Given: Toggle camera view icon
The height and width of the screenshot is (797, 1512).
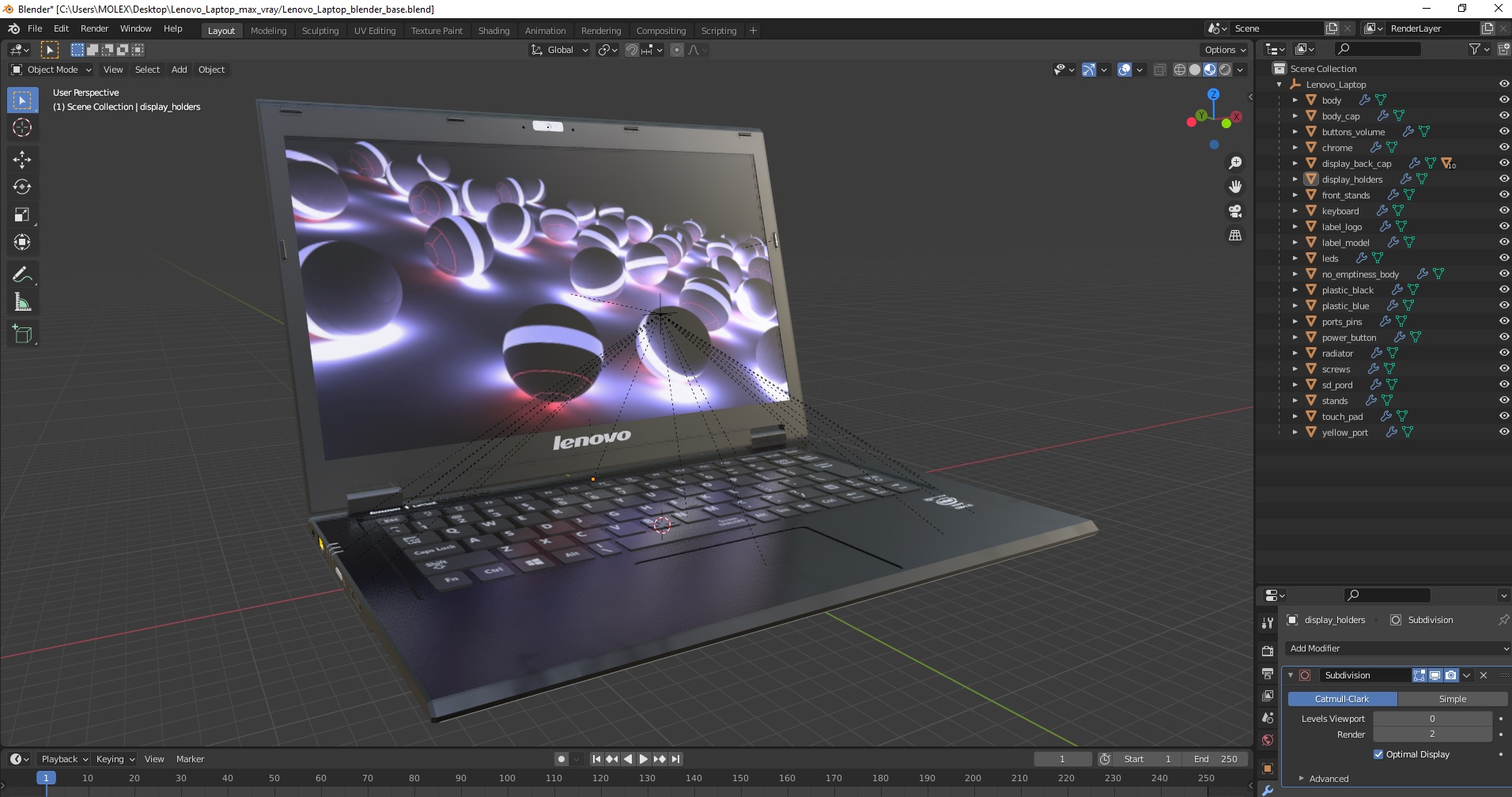Looking at the screenshot, I should pos(1234,211).
